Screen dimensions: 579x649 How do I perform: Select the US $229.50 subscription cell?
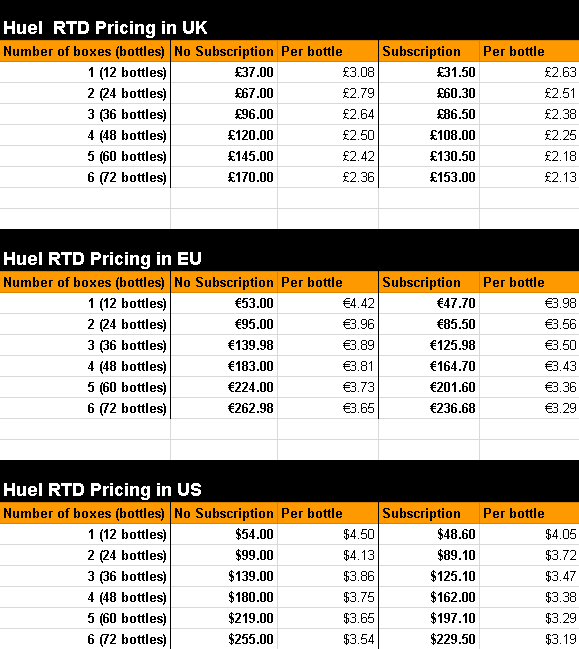429,639
